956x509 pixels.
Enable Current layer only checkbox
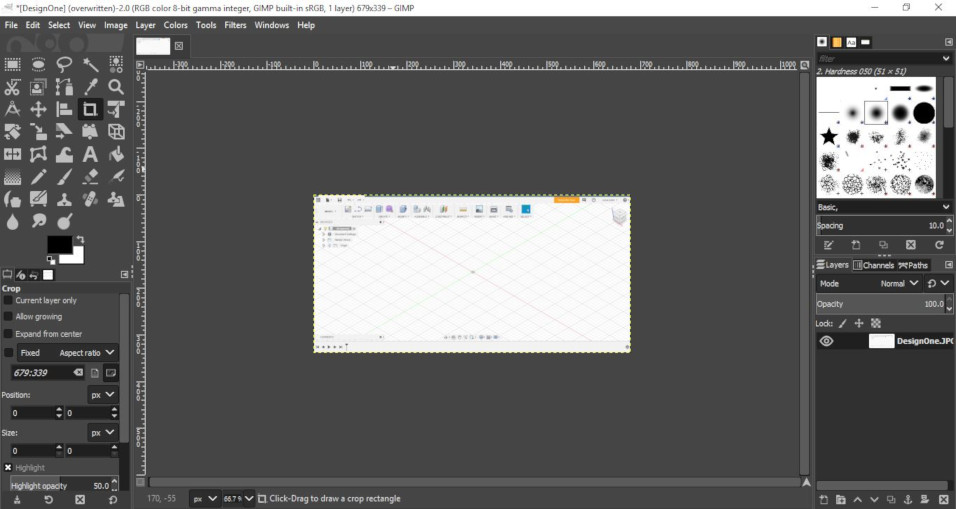click(8, 301)
